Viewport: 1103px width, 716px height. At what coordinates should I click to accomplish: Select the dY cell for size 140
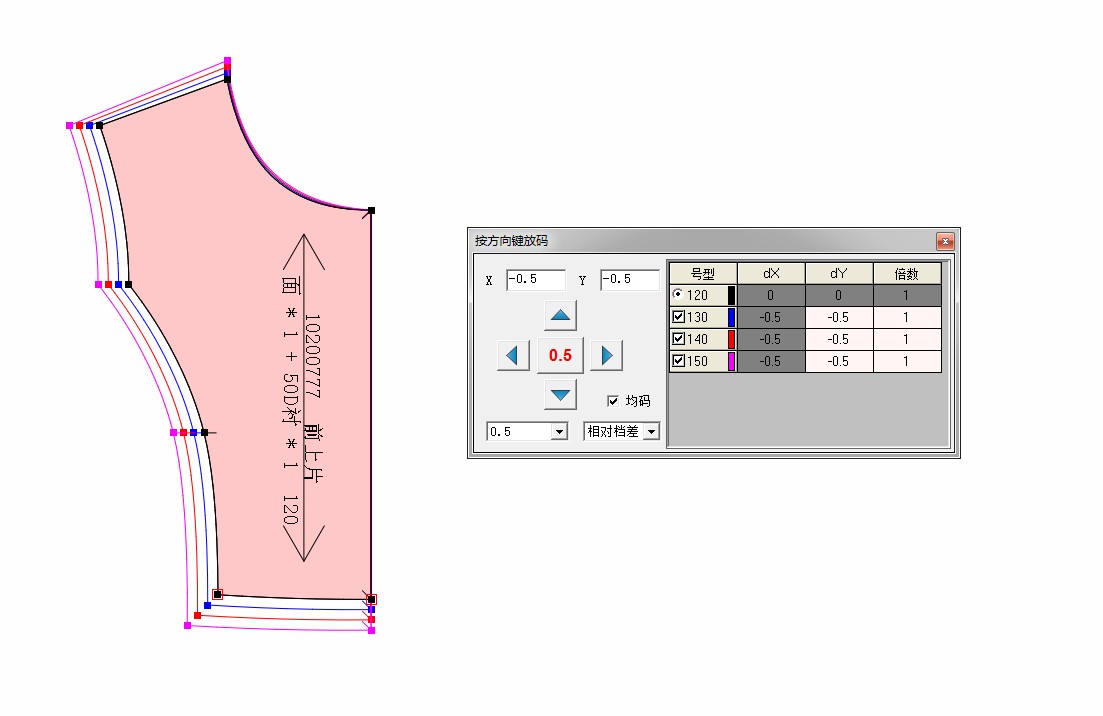point(838,339)
